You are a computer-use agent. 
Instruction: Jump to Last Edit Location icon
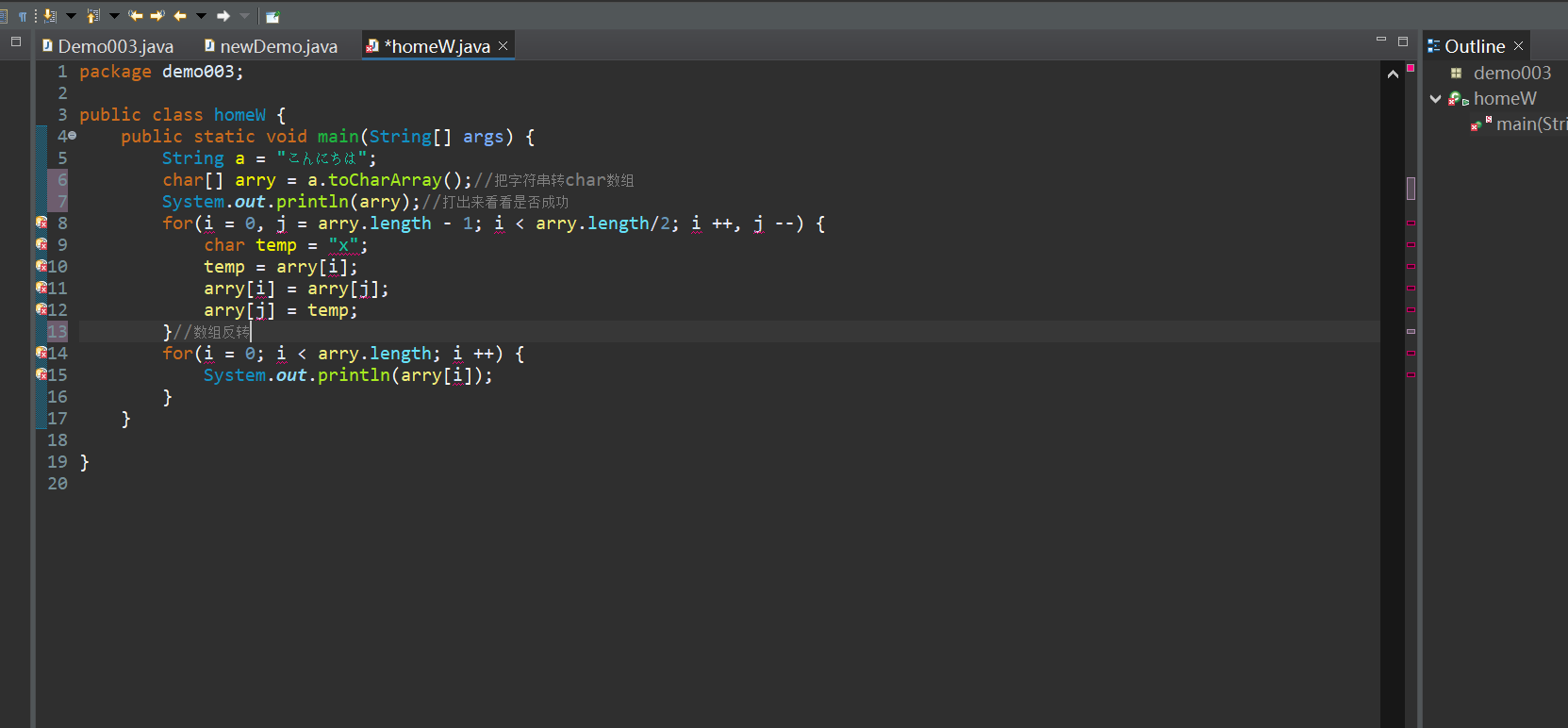point(136,16)
